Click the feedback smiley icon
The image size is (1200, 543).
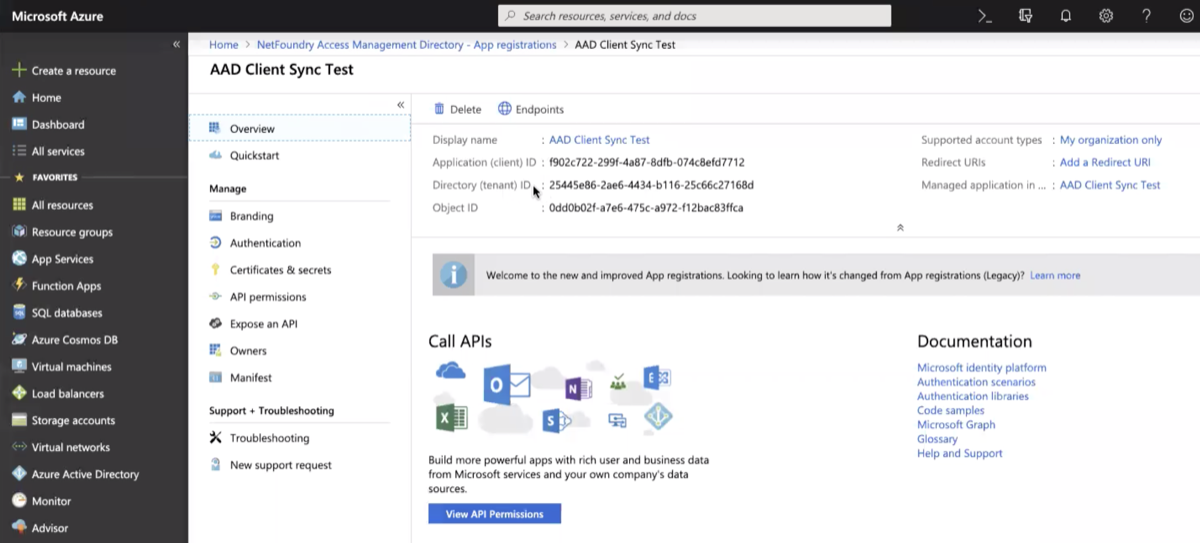1187,16
